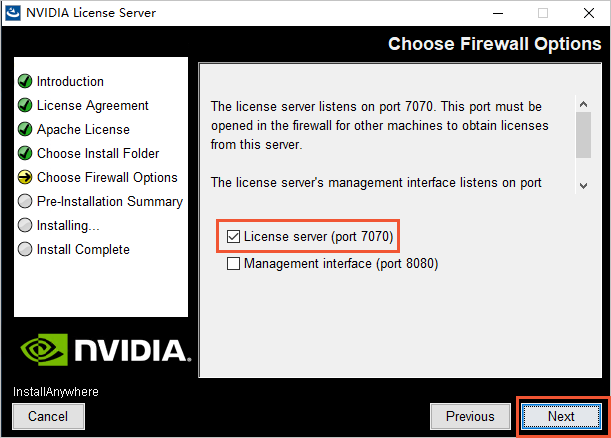
Task: Enable Management interface port 8080 checkbox
Action: (234, 264)
